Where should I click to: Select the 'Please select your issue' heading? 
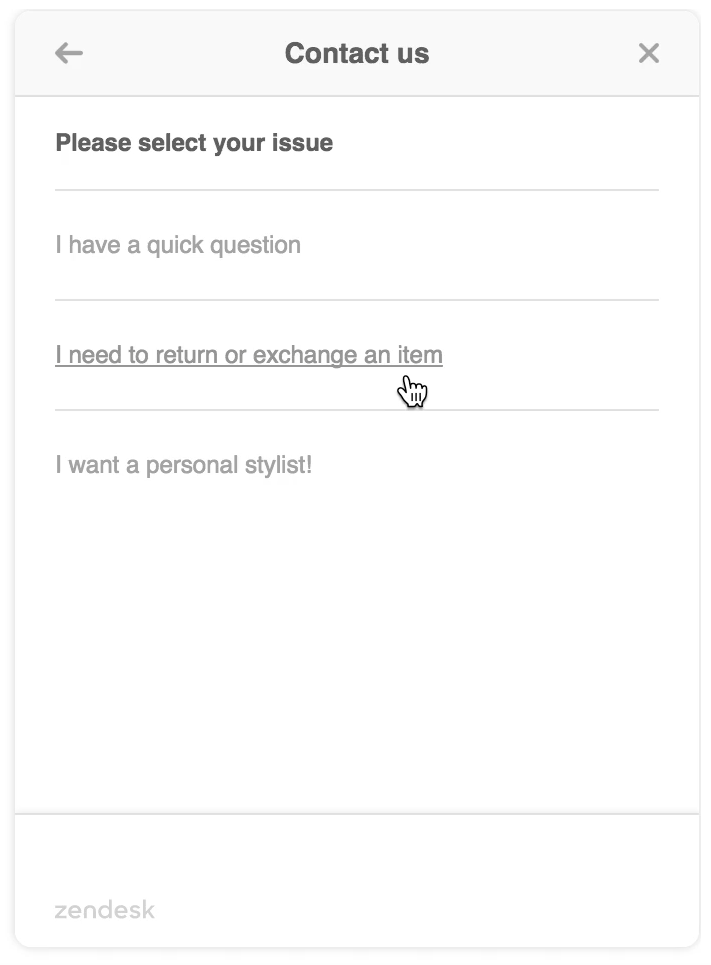(194, 142)
